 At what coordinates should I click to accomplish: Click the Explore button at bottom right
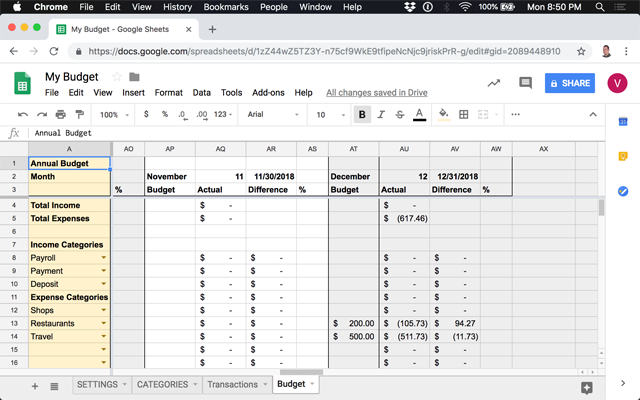point(587,387)
